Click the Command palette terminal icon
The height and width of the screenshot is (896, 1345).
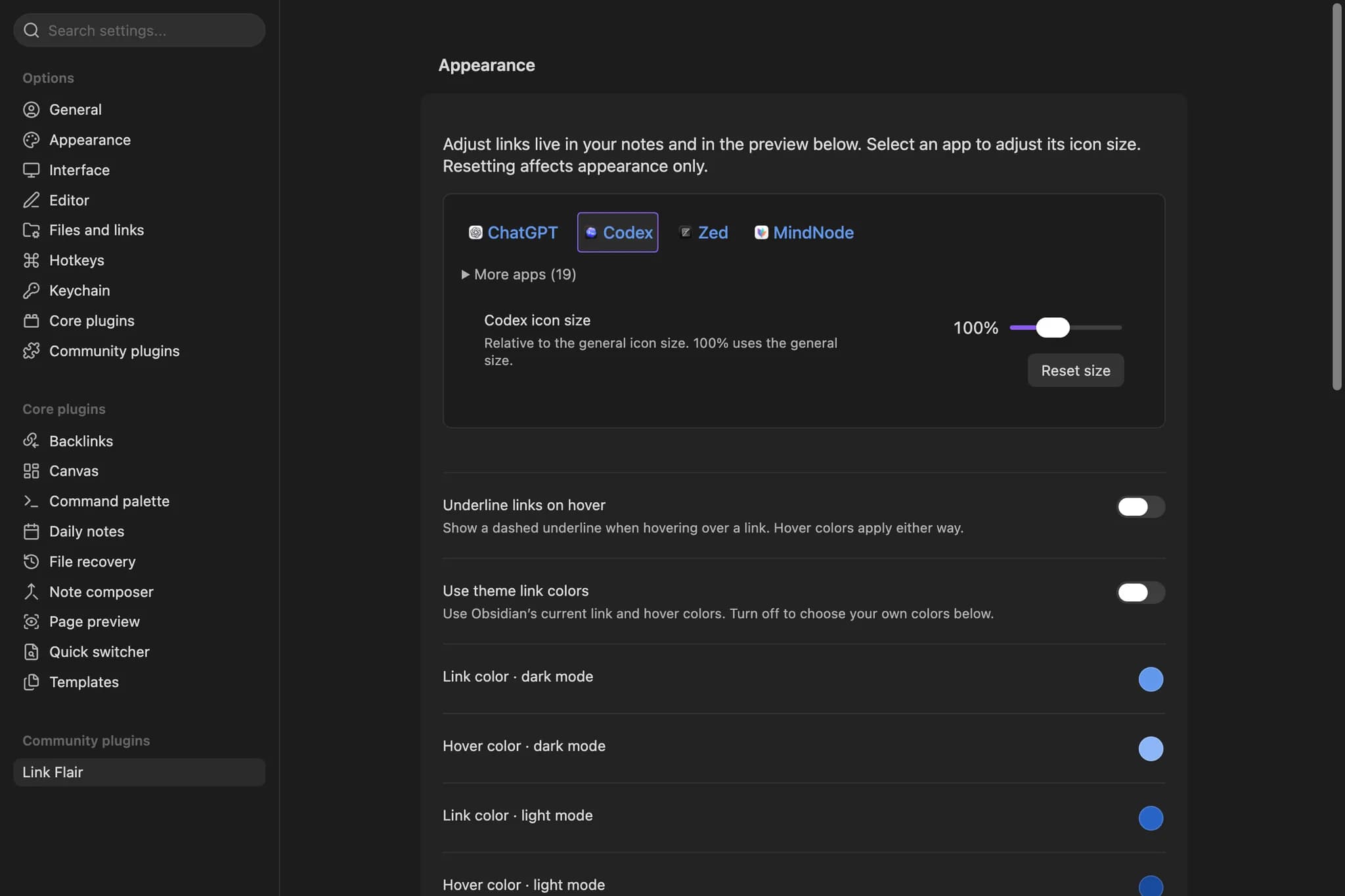coord(31,501)
